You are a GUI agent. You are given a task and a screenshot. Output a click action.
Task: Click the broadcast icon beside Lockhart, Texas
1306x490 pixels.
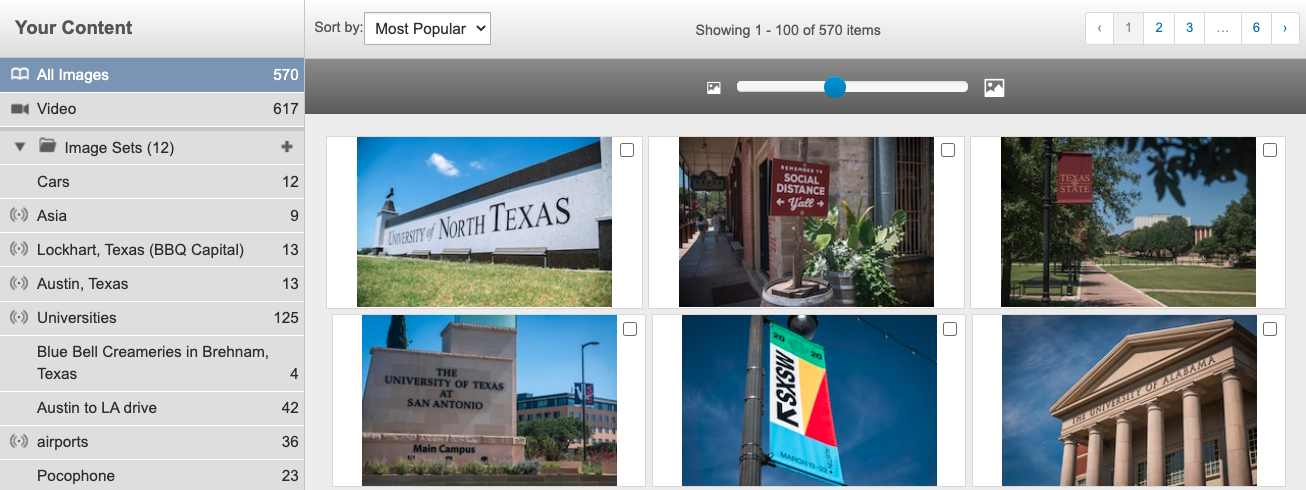[18, 249]
